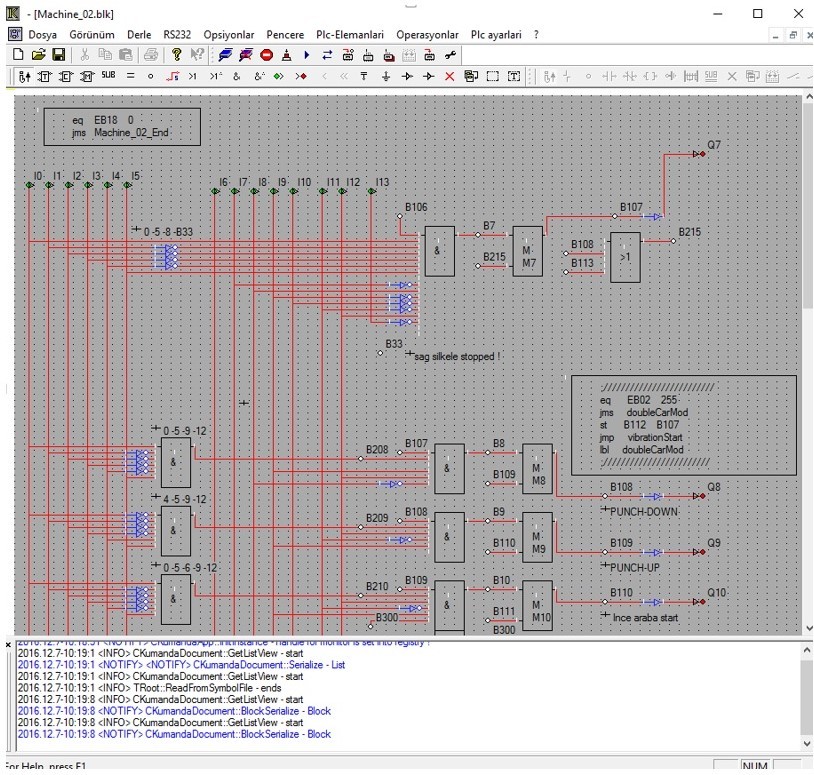The width and height of the screenshot is (814, 775).
Task: Click the canvas scrollbar up arrow
Action: pyautogui.click(x=809, y=97)
